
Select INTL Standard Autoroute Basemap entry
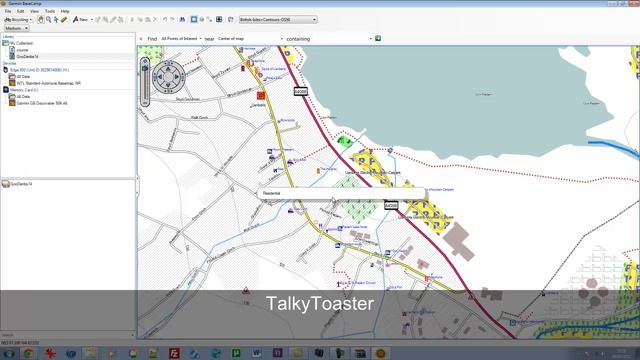pyautogui.click(x=49, y=83)
